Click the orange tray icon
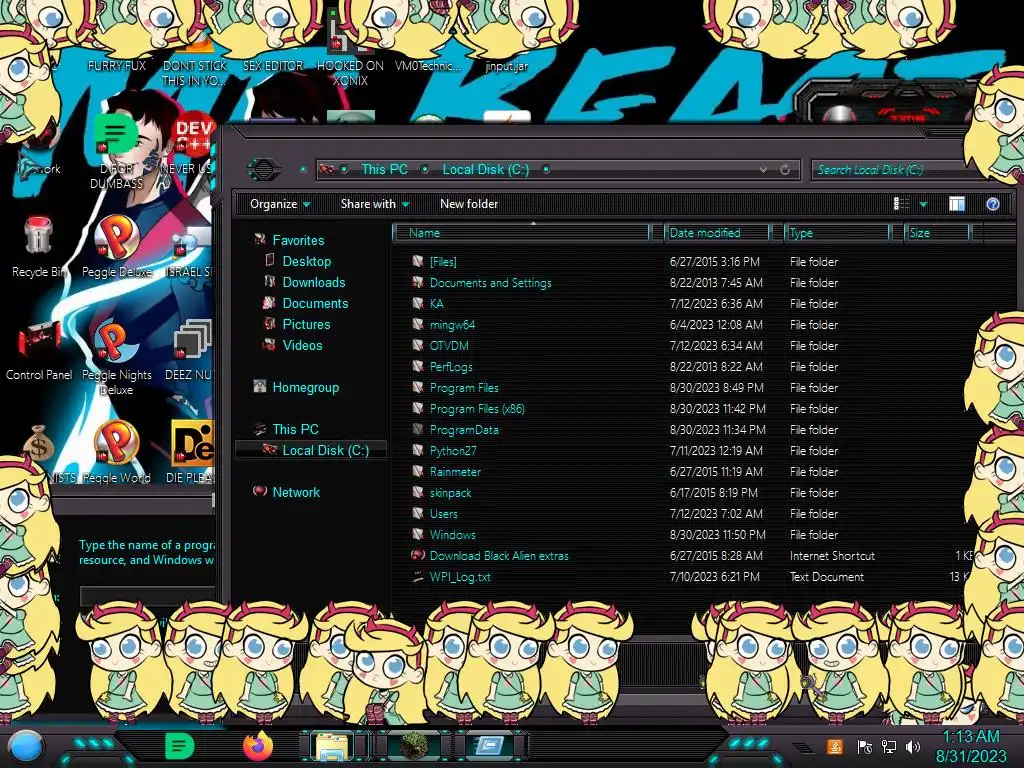 [x=835, y=746]
